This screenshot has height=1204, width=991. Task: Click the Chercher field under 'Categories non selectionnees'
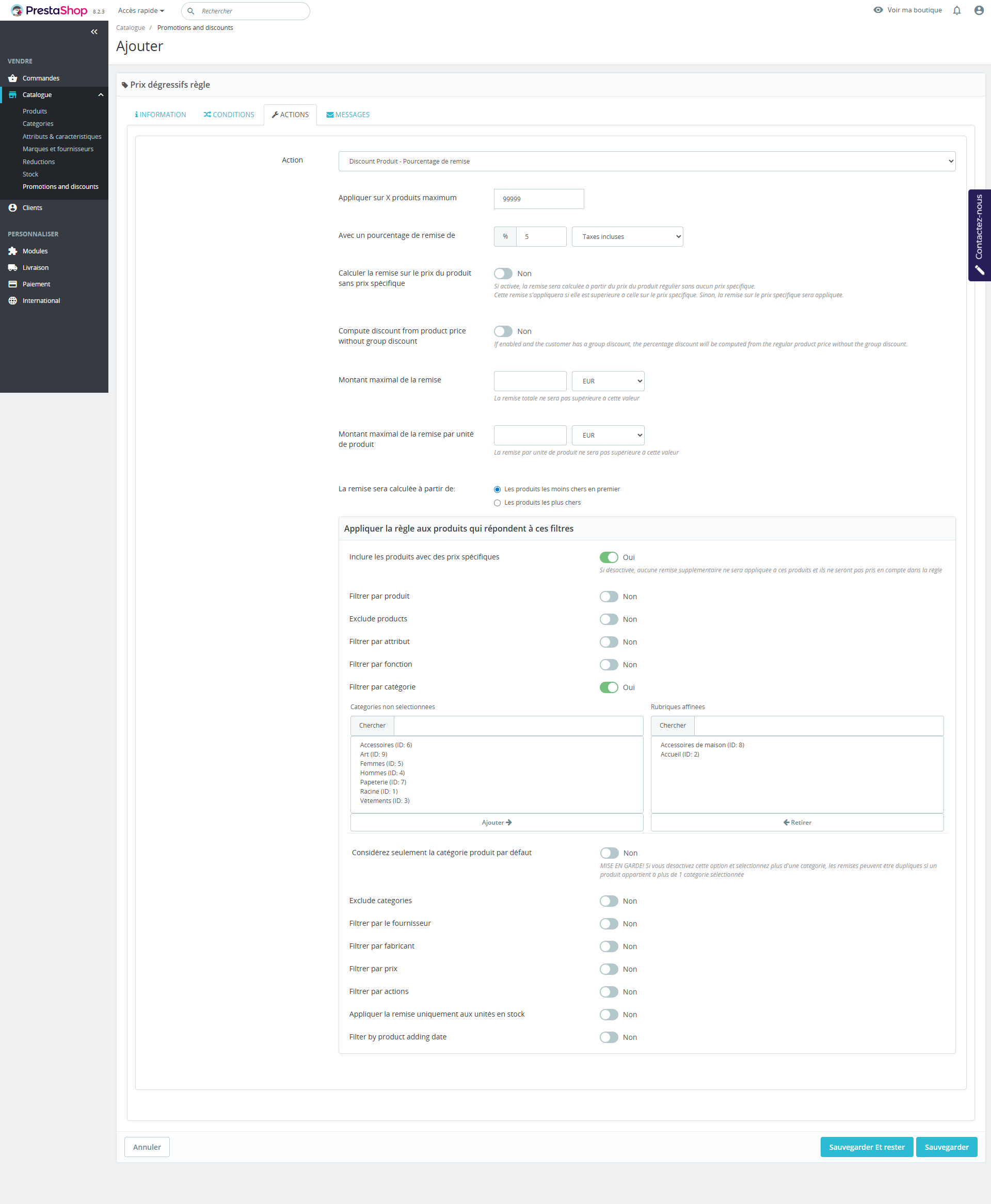click(518, 725)
